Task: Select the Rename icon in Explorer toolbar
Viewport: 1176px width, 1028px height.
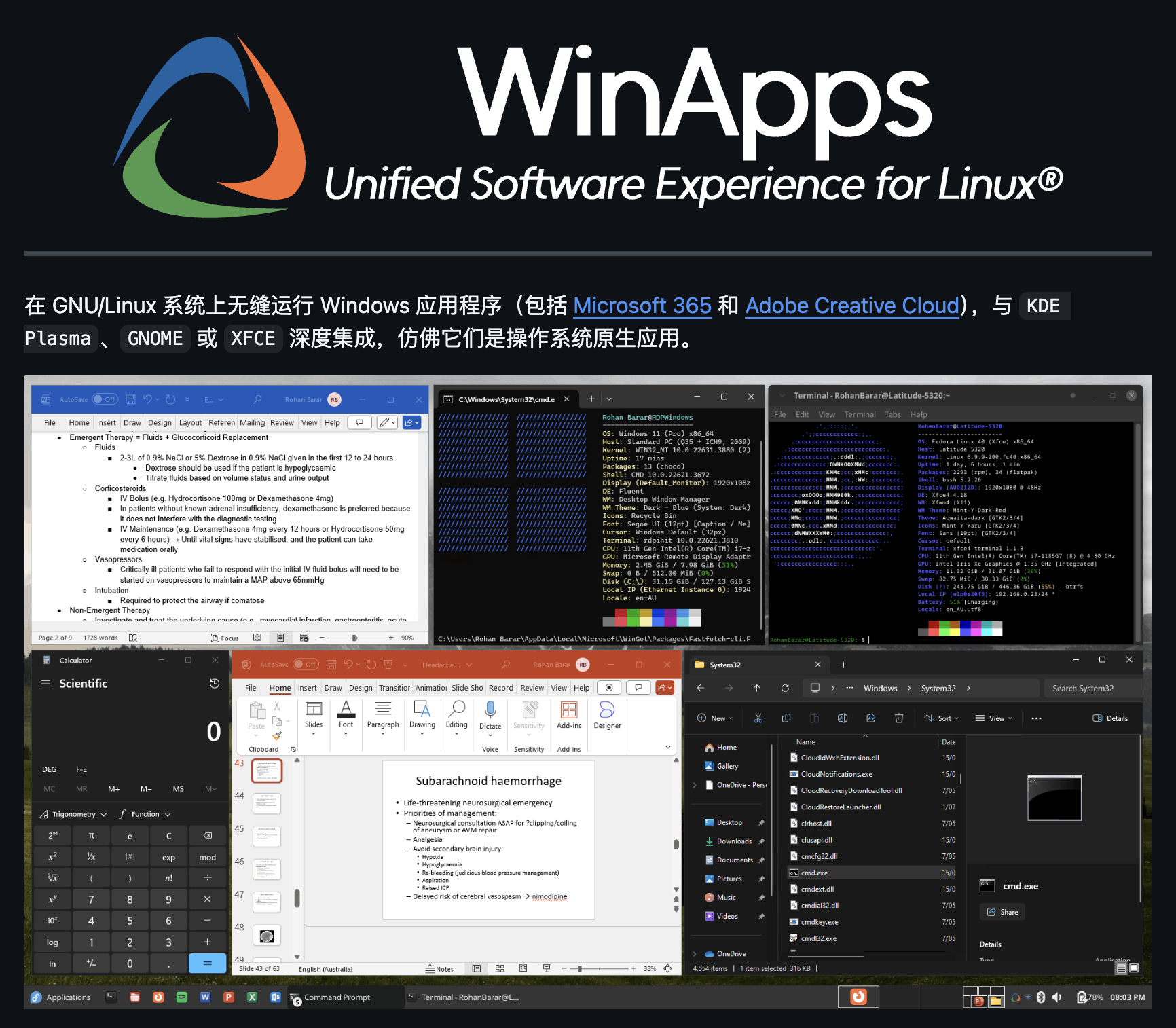Action: pyautogui.click(x=843, y=718)
